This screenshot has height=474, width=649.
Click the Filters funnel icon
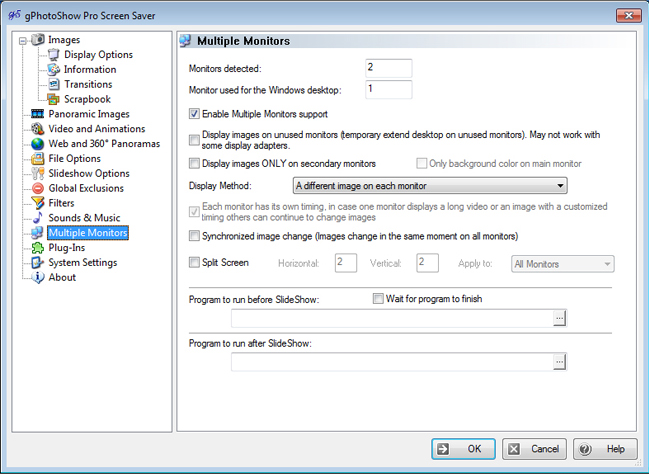pos(38,203)
